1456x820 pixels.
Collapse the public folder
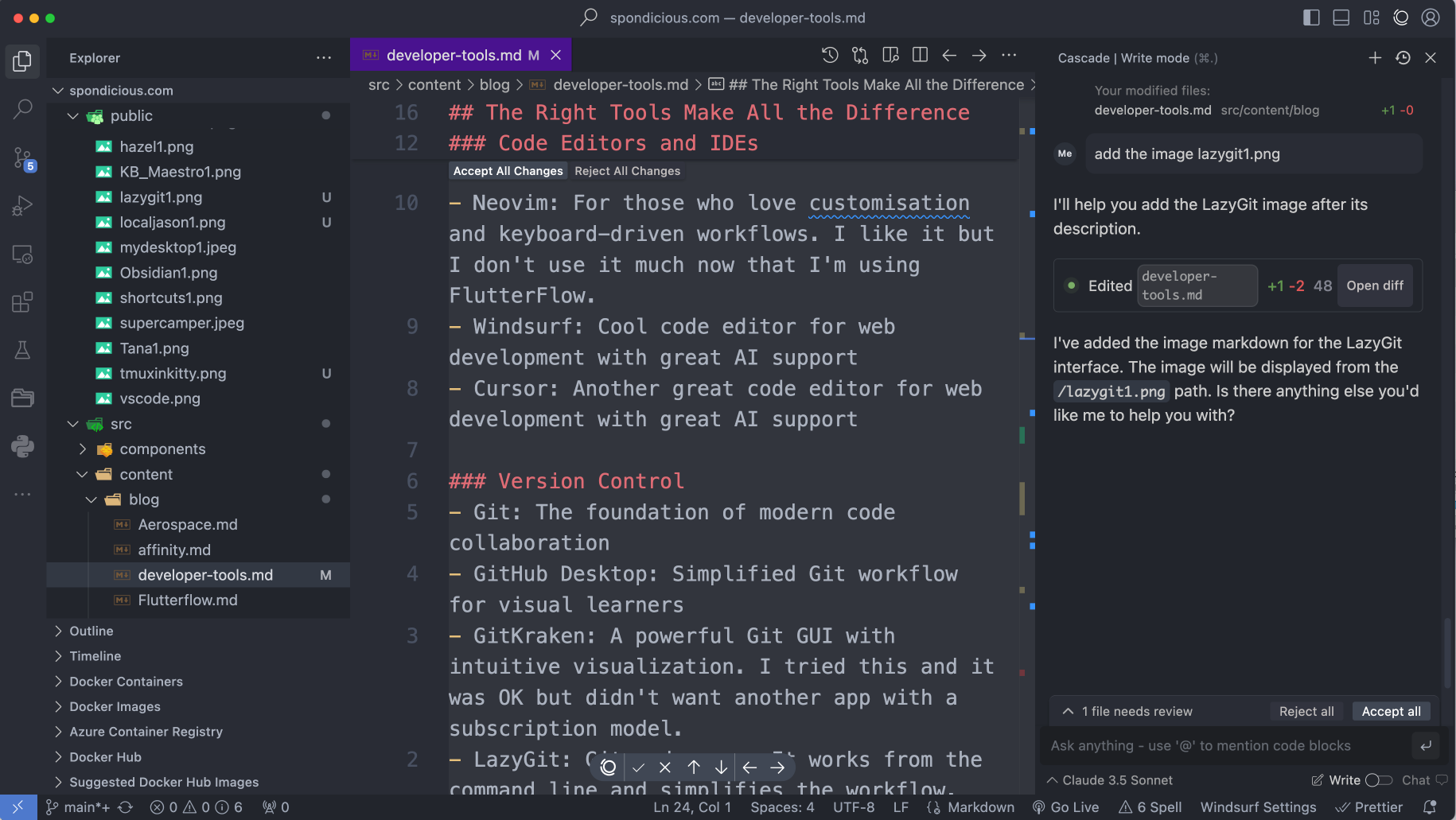click(72, 116)
